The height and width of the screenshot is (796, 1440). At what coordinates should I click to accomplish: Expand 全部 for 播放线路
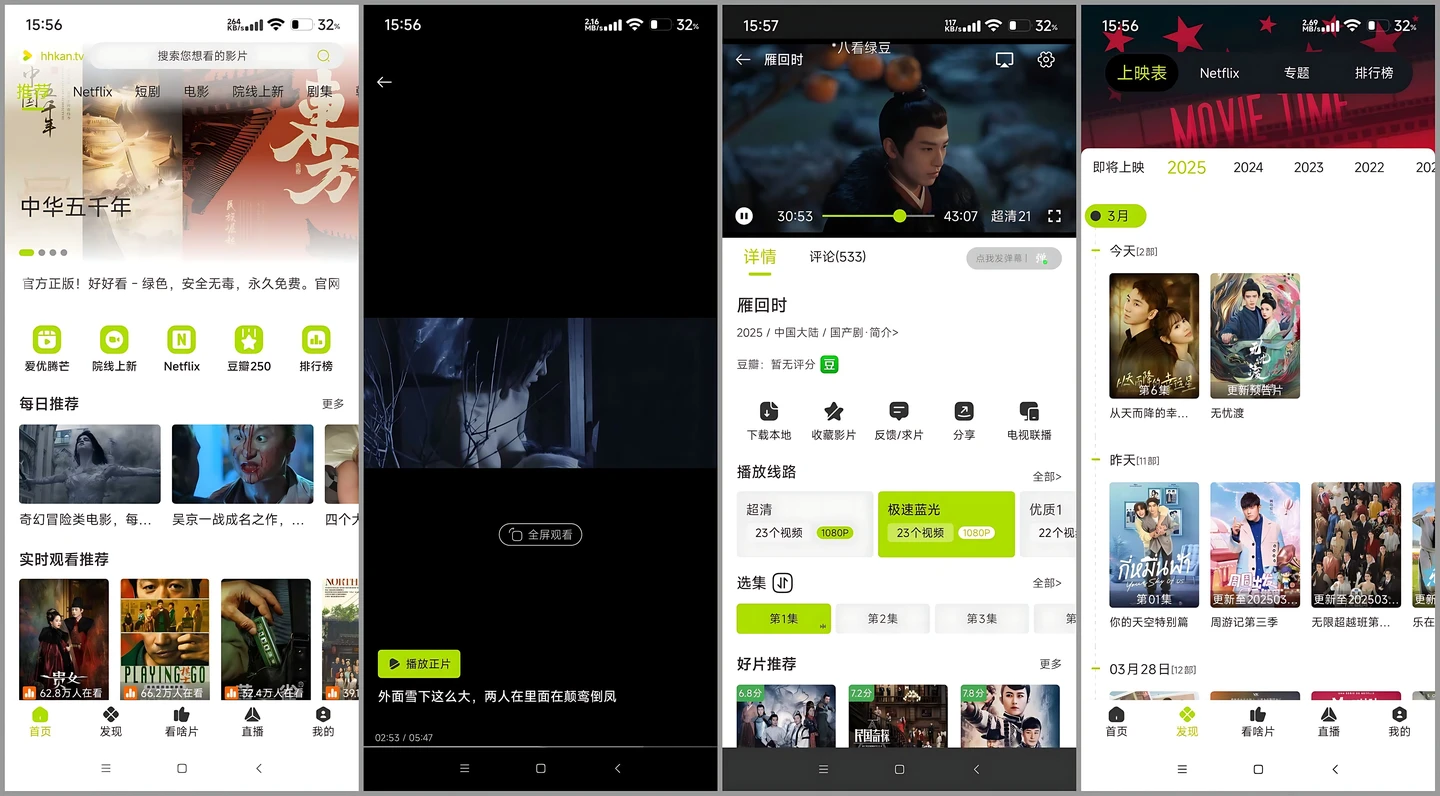(1046, 477)
